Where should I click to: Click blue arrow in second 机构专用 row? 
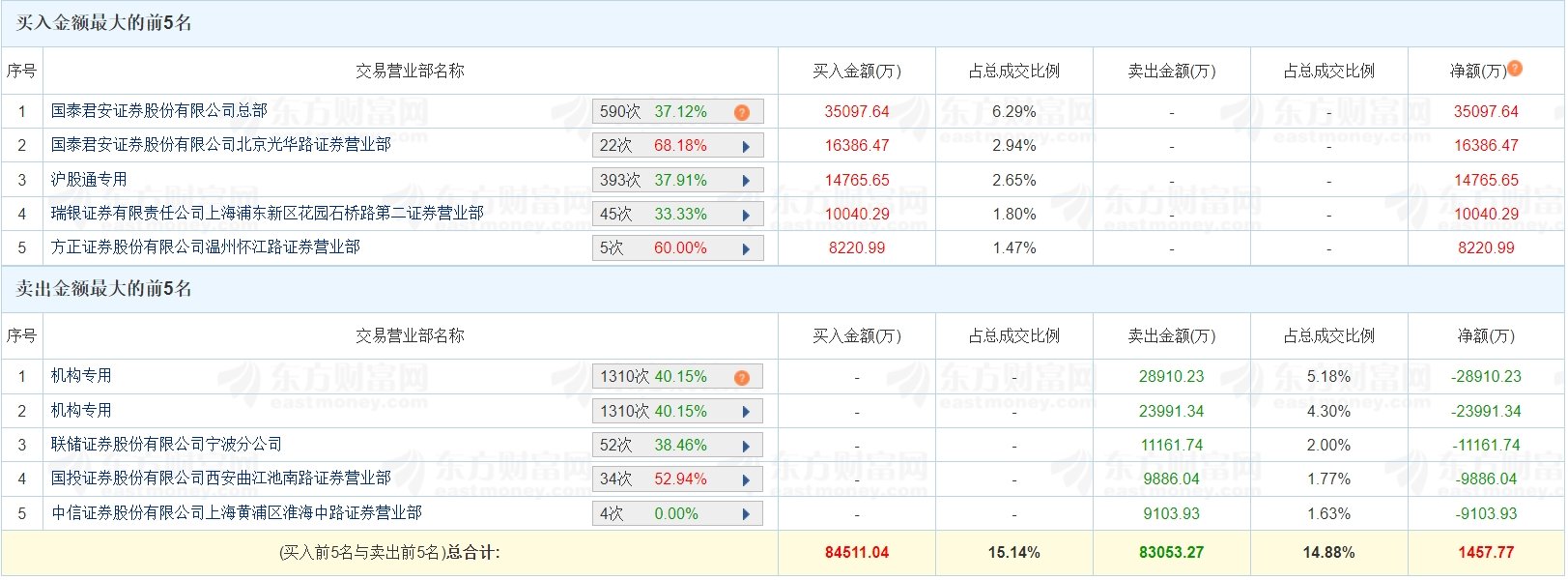pos(746,412)
